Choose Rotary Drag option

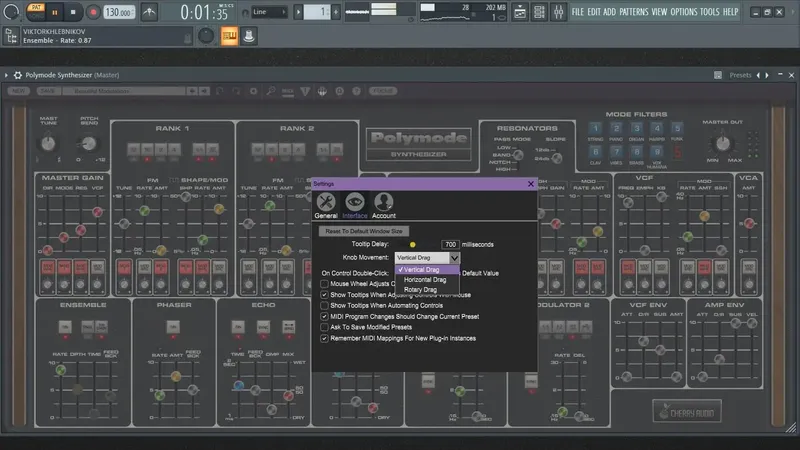coord(427,289)
